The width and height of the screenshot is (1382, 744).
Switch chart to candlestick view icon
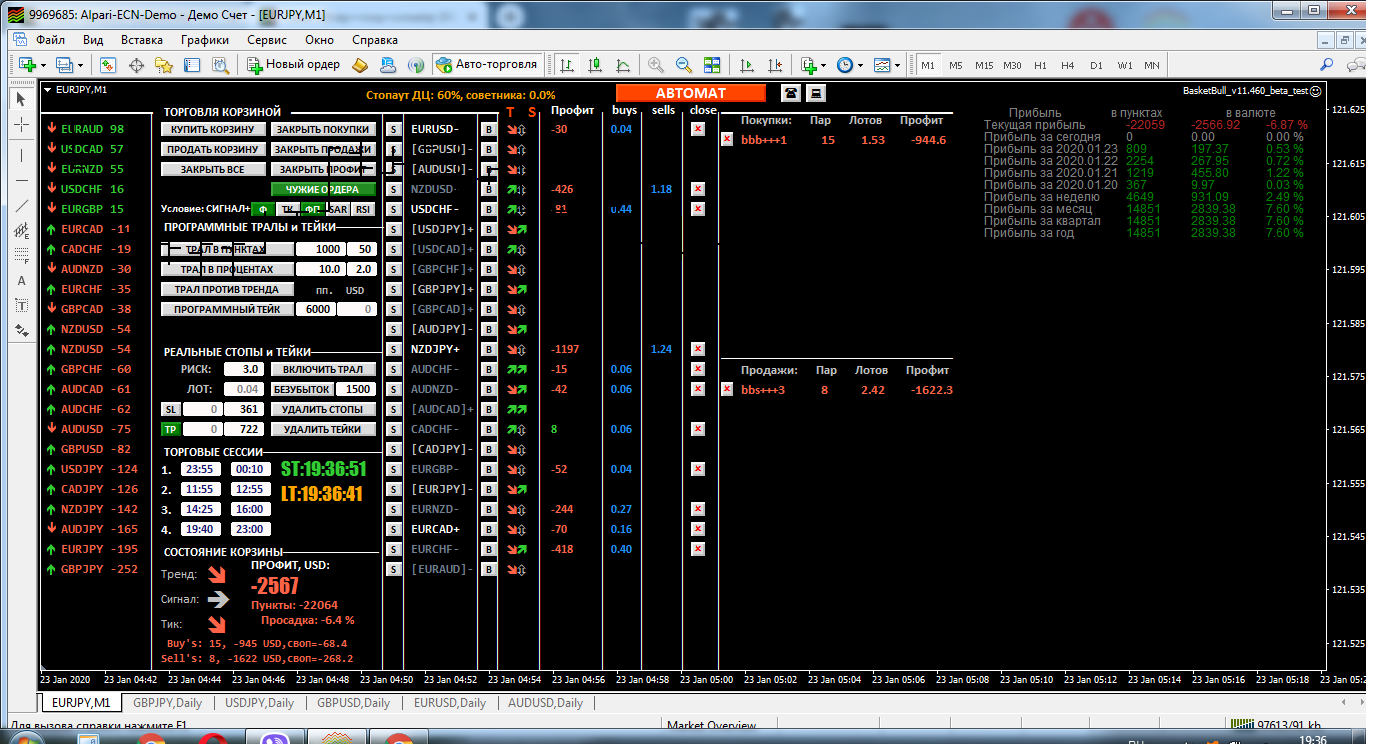(596, 65)
